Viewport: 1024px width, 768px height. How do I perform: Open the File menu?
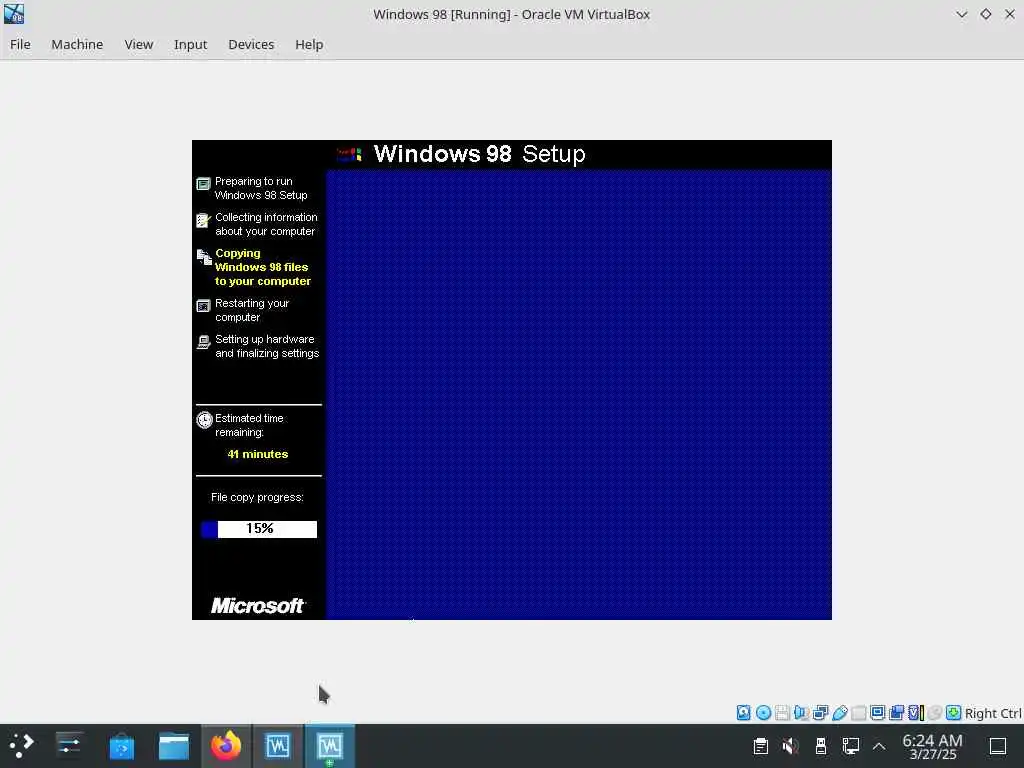coord(20,44)
